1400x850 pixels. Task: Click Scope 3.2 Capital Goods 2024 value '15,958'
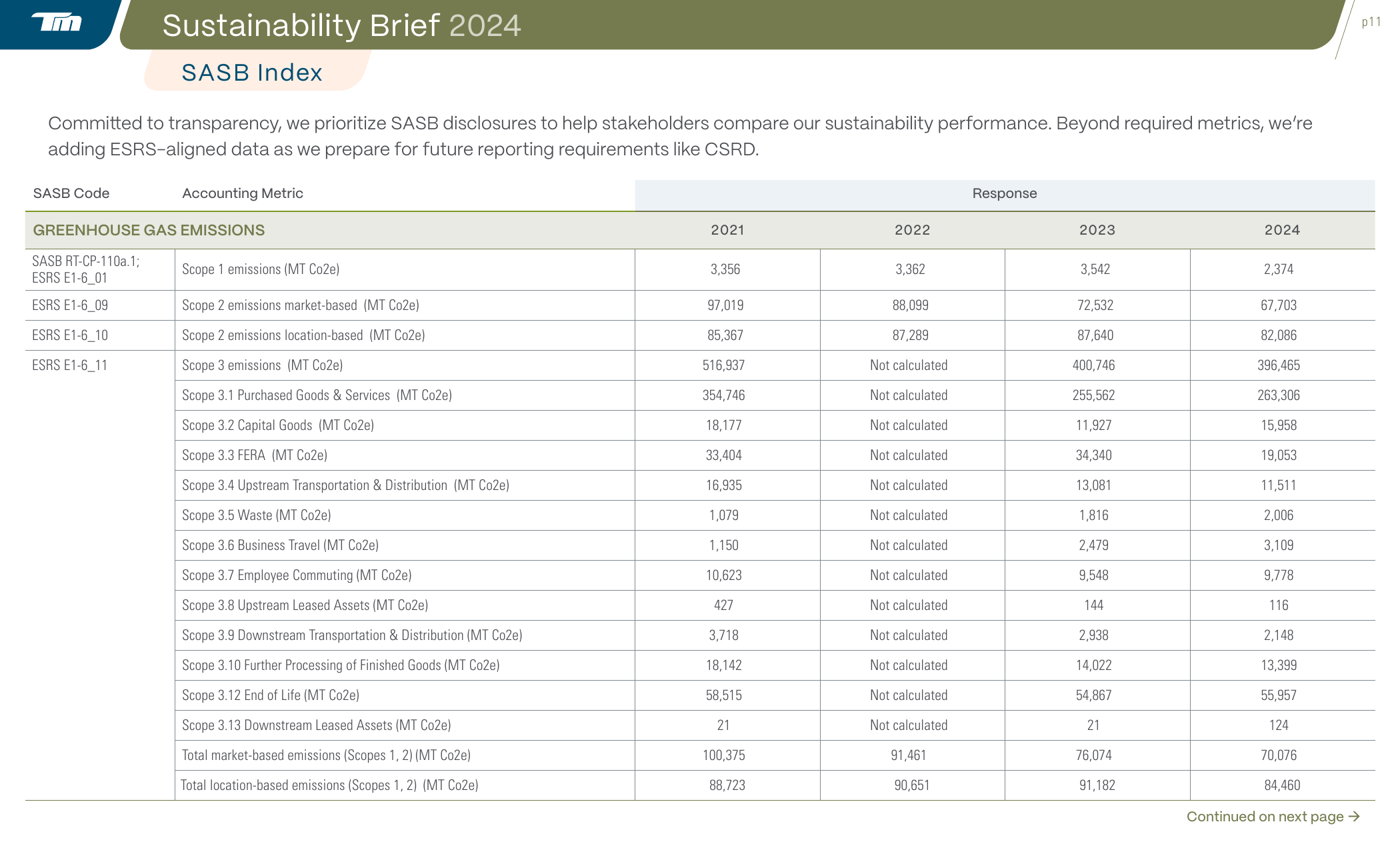pyautogui.click(x=1279, y=425)
